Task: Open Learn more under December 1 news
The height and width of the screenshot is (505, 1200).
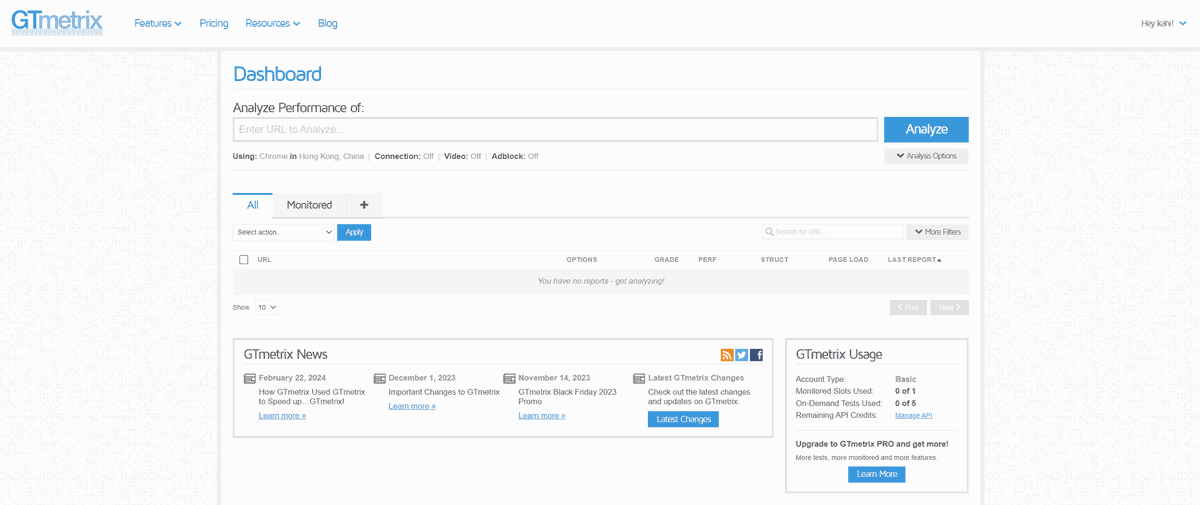Action: click(x=412, y=406)
